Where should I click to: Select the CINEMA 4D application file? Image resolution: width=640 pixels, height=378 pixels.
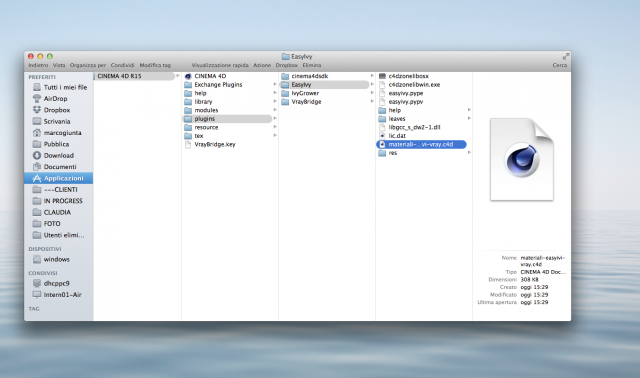(205, 76)
